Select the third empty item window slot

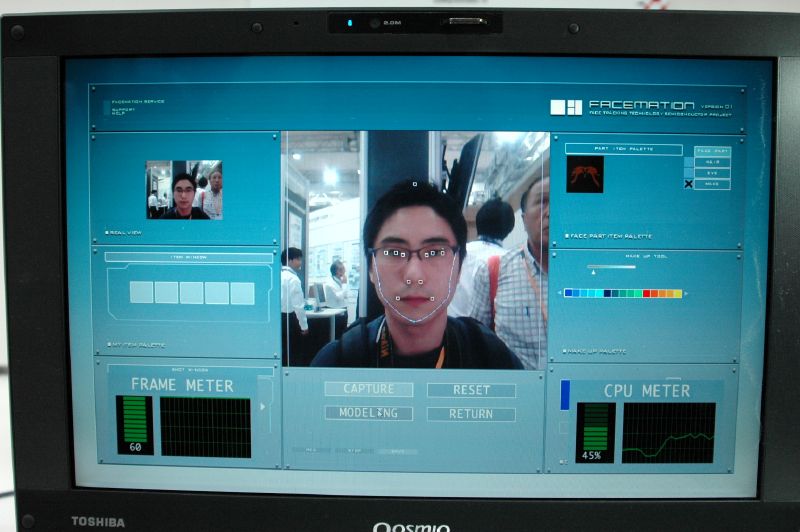point(192,292)
